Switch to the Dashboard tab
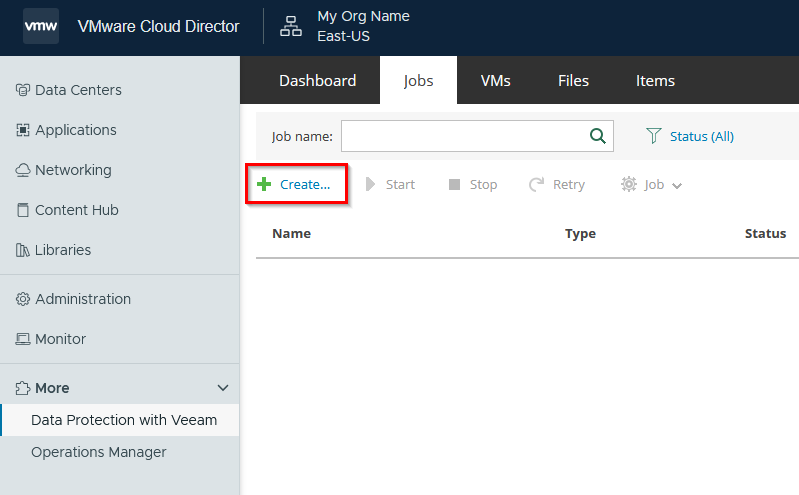The image size is (799, 495). [x=317, y=81]
